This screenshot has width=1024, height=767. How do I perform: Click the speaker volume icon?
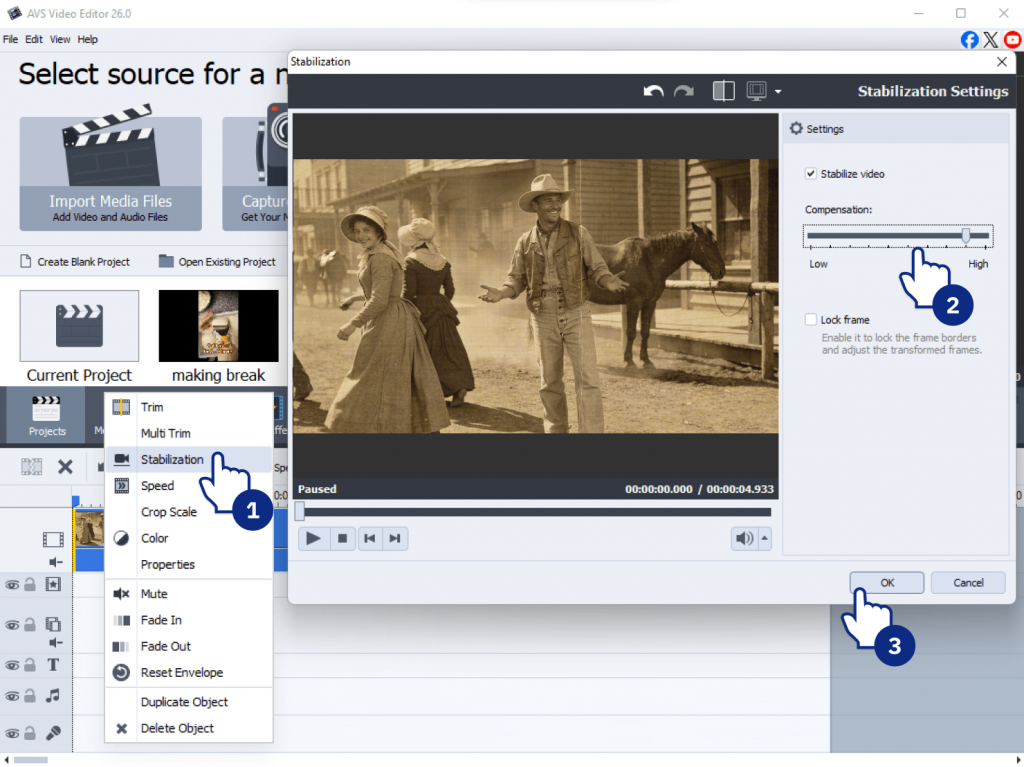(x=744, y=539)
